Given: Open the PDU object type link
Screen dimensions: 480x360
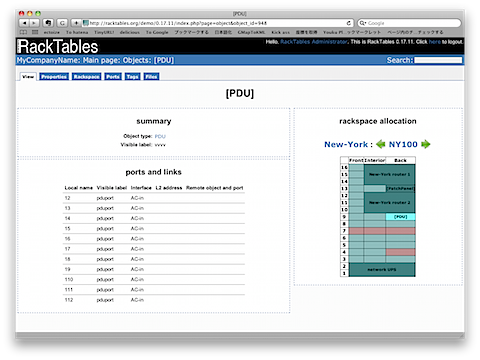Looking at the screenshot, I should [x=160, y=136].
